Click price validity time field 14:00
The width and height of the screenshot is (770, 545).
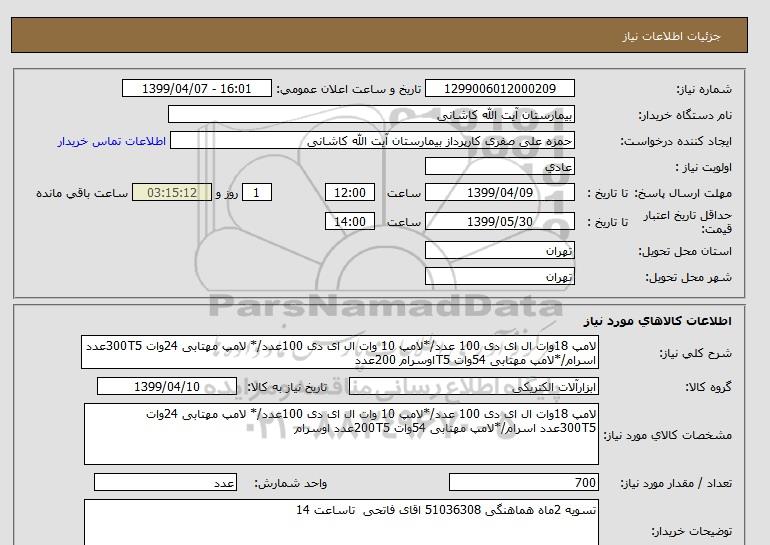tap(350, 221)
